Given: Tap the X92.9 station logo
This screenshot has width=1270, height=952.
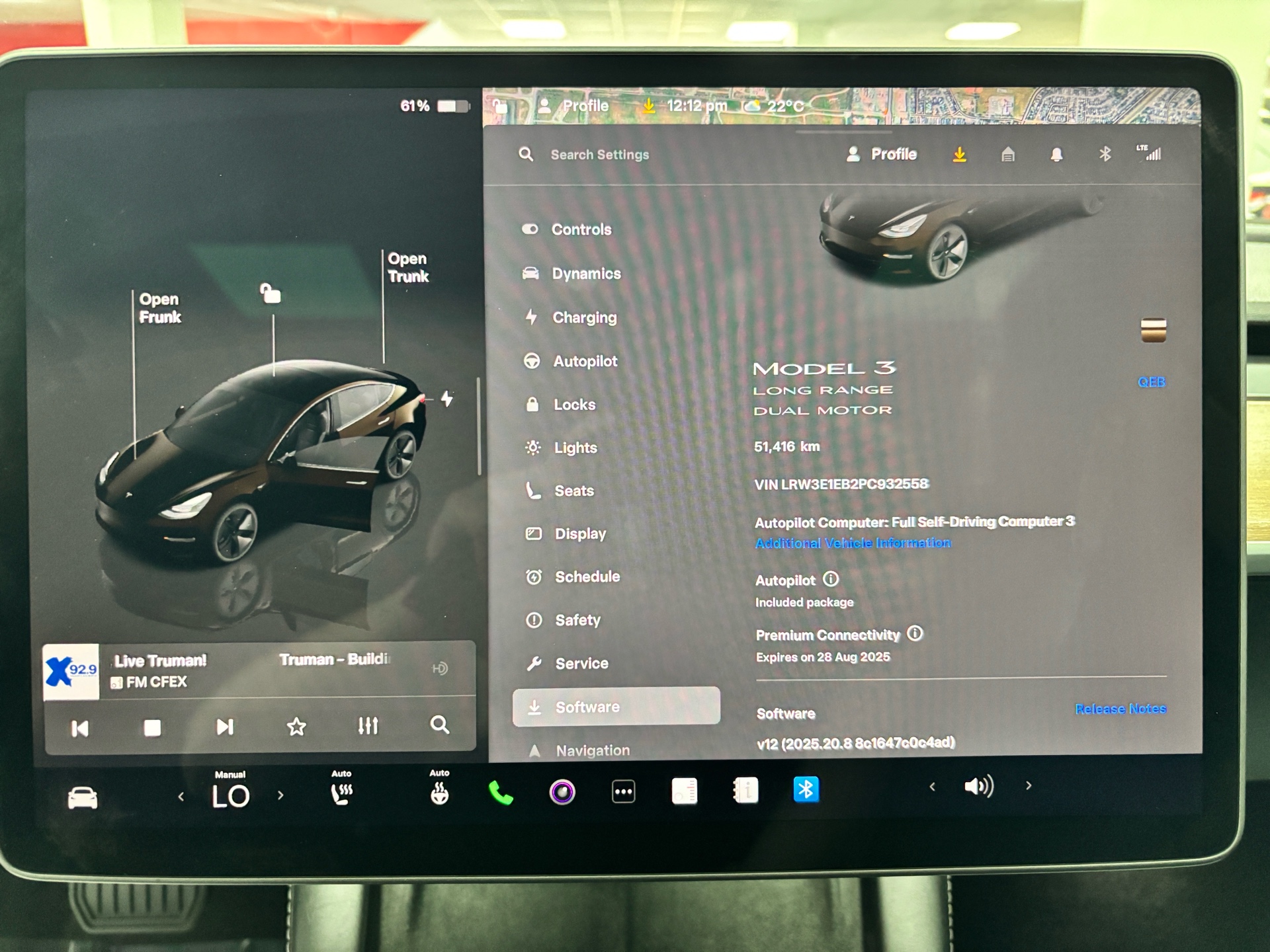Looking at the screenshot, I should pos(71,672).
